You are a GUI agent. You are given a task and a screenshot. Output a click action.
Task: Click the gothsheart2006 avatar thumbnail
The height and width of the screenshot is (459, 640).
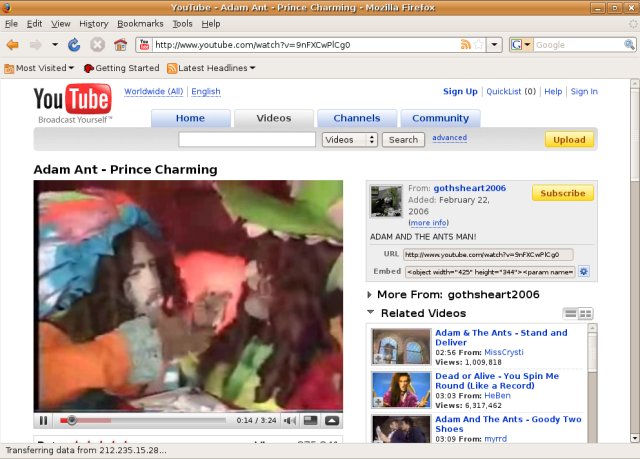click(386, 201)
